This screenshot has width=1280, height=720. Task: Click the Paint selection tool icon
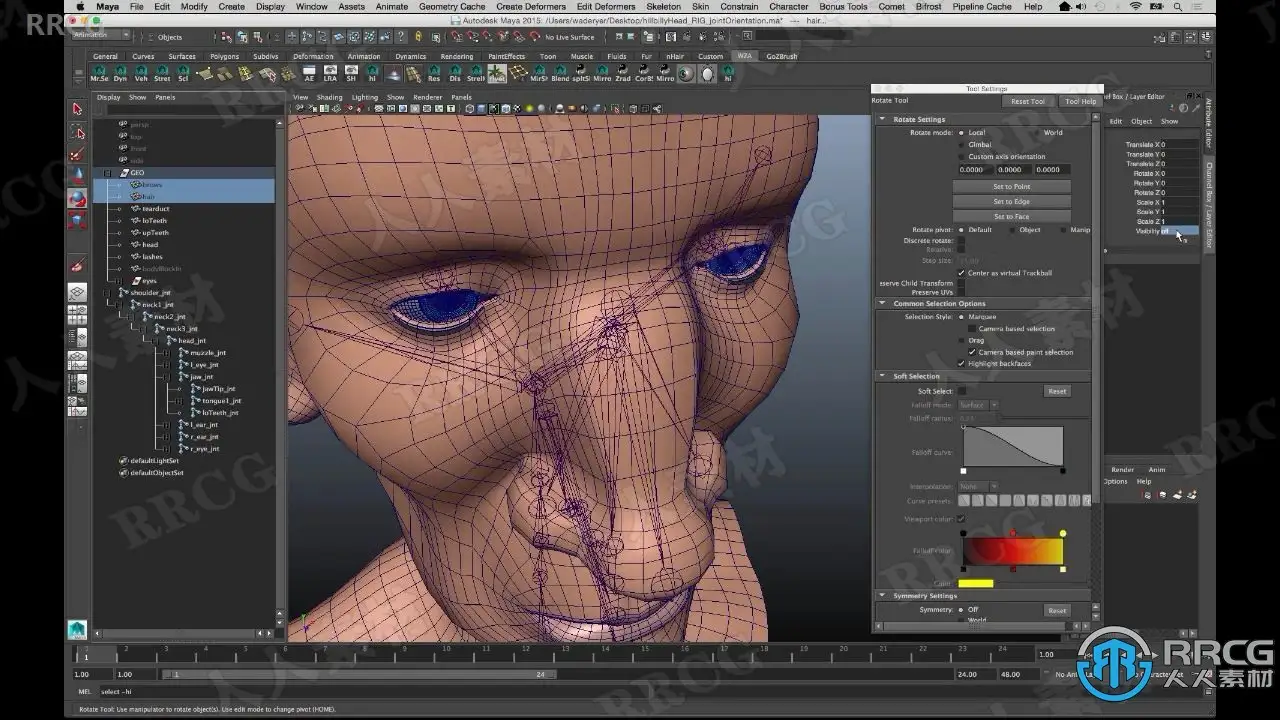pyautogui.click(x=77, y=155)
